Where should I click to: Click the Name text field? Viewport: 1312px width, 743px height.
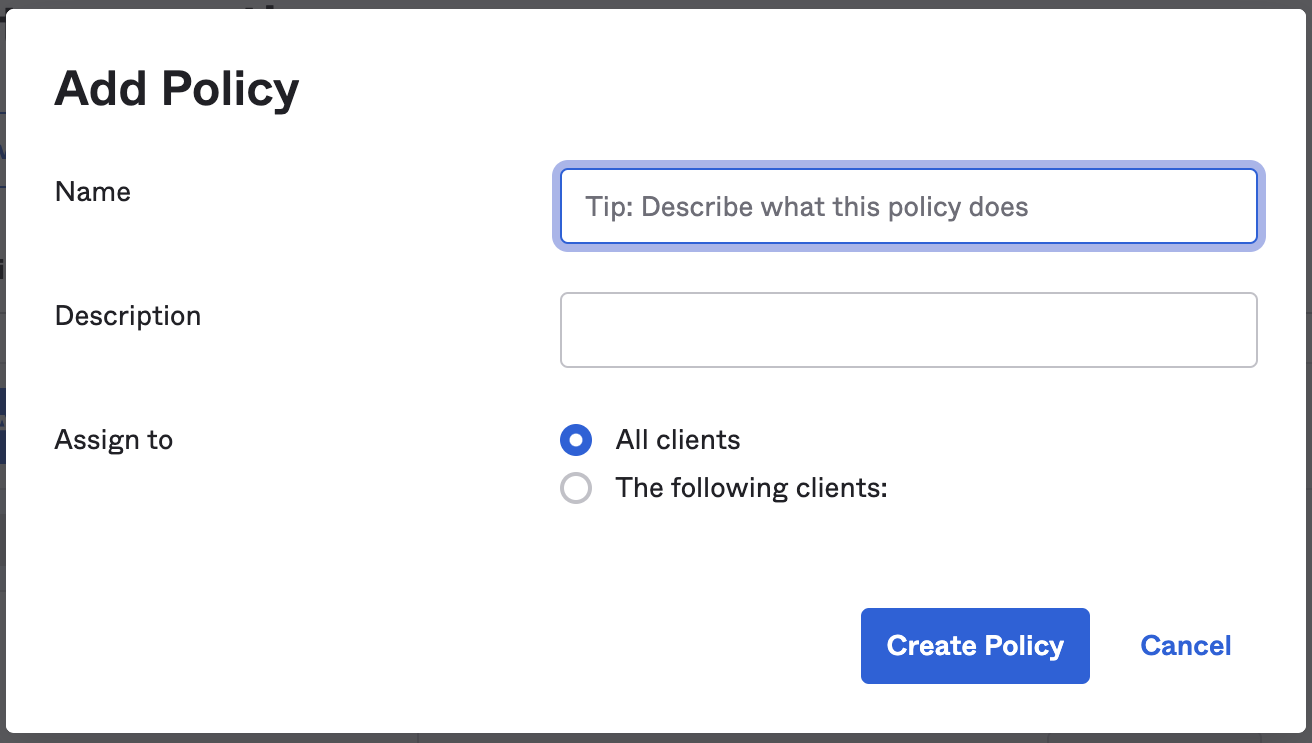pos(908,206)
